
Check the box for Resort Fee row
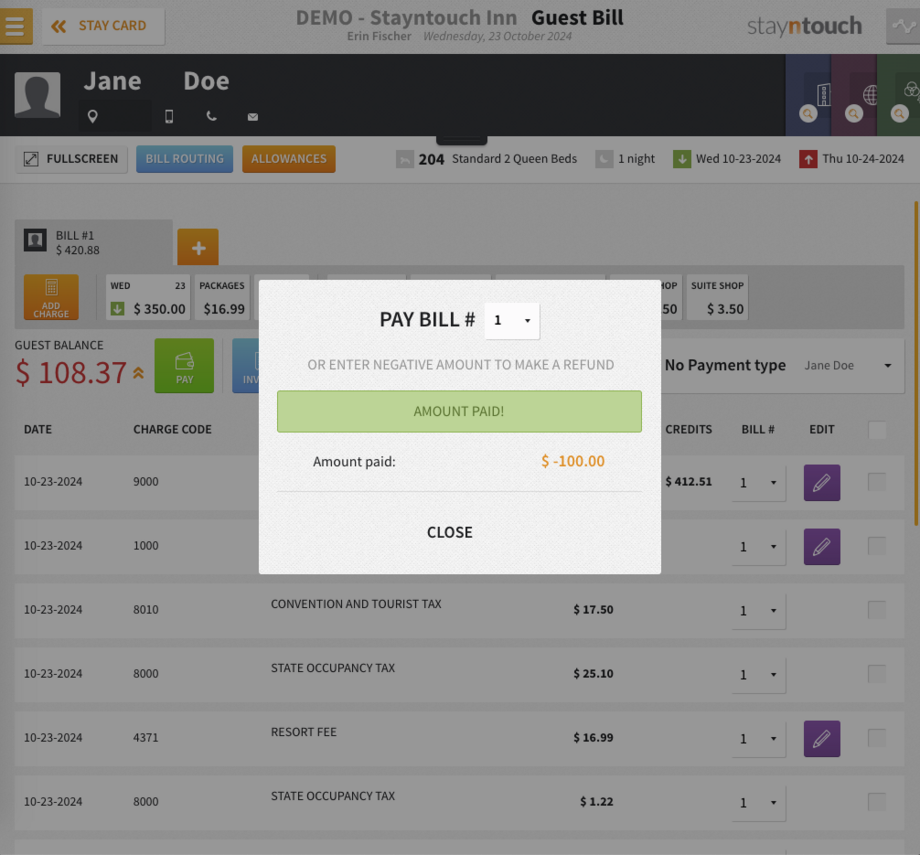tap(877, 738)
